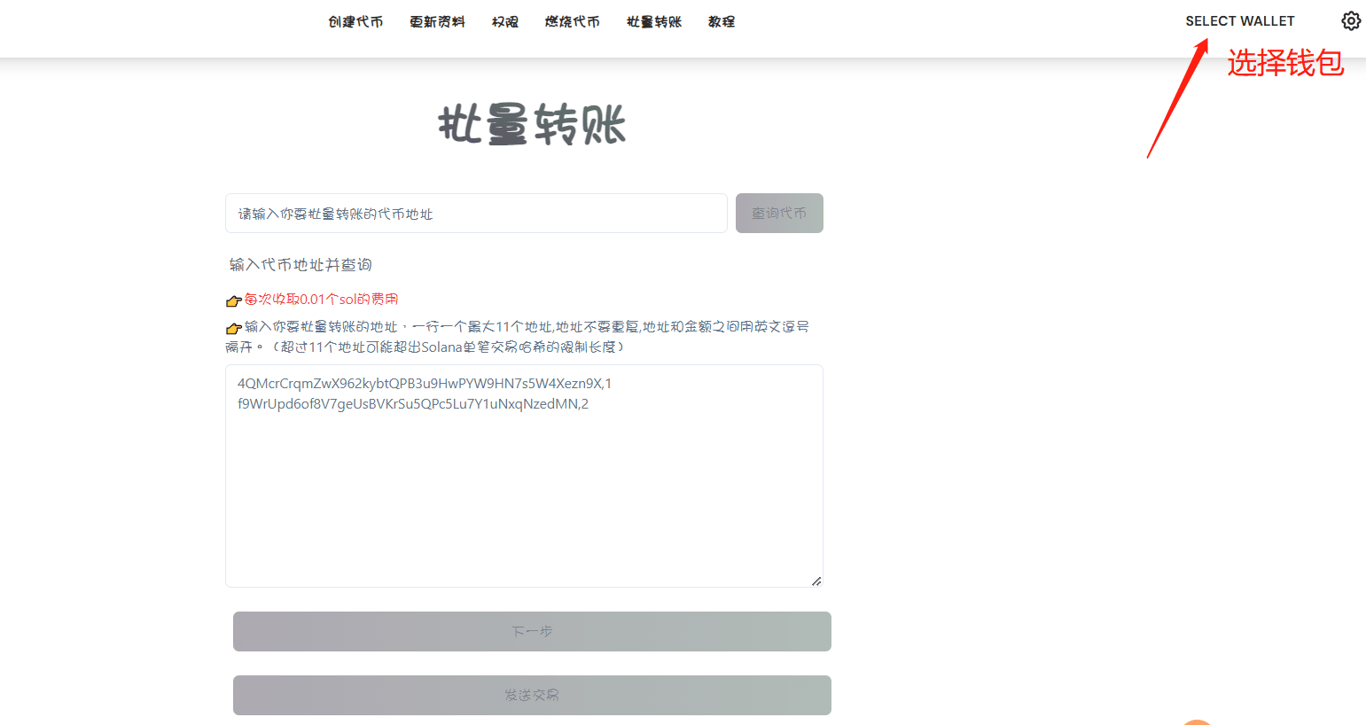The width and height of the screenshot is (1366, 725).
Task: Click the SELECT WALLET button
Action: (1240, 21)
